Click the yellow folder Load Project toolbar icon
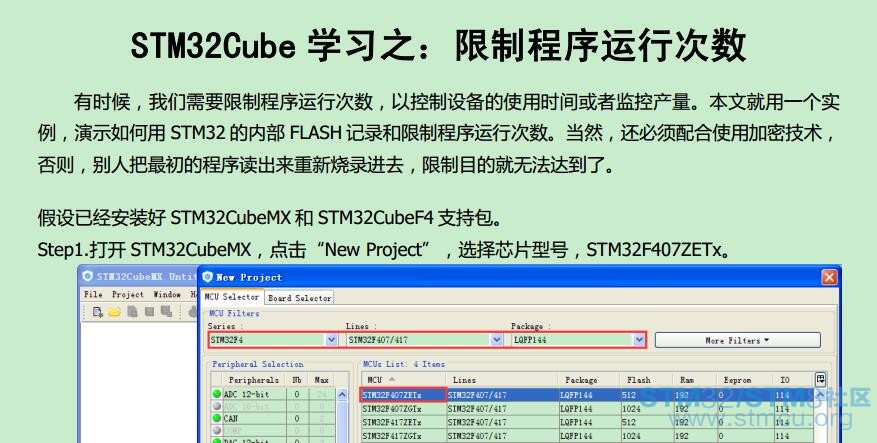 (x=115, y=312)
